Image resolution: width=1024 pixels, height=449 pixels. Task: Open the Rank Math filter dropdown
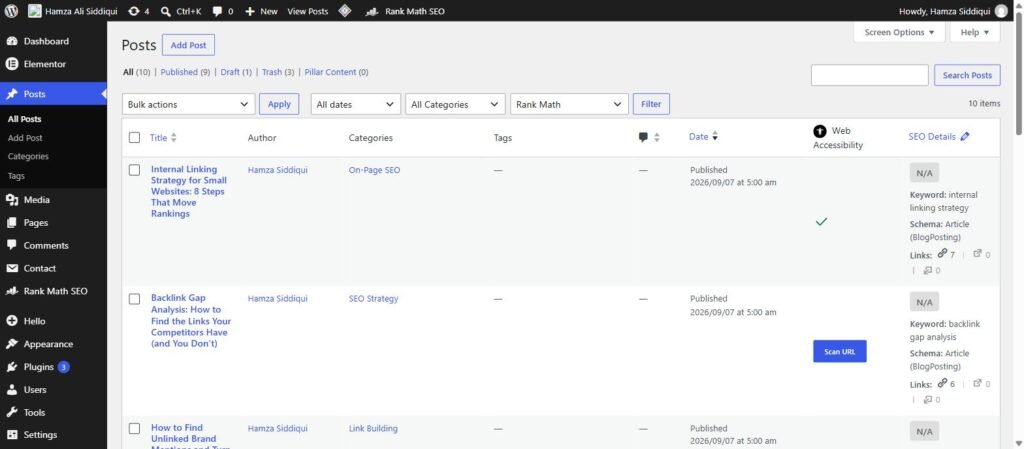[x=569, y=104]
